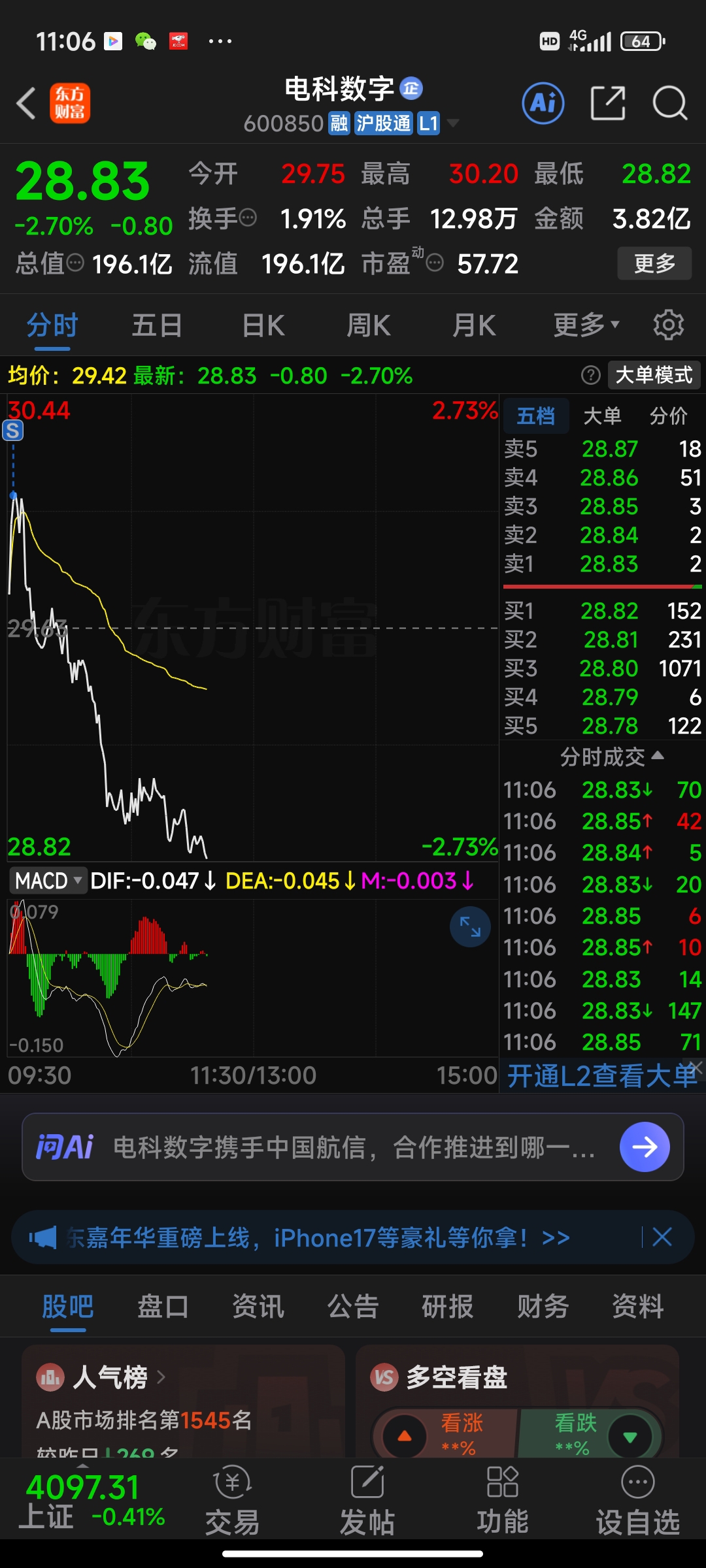Tap the 沪股通 tag
The width and height of the screenshot is (706, 1568).
pyautogui.click(x=384, y=123)
